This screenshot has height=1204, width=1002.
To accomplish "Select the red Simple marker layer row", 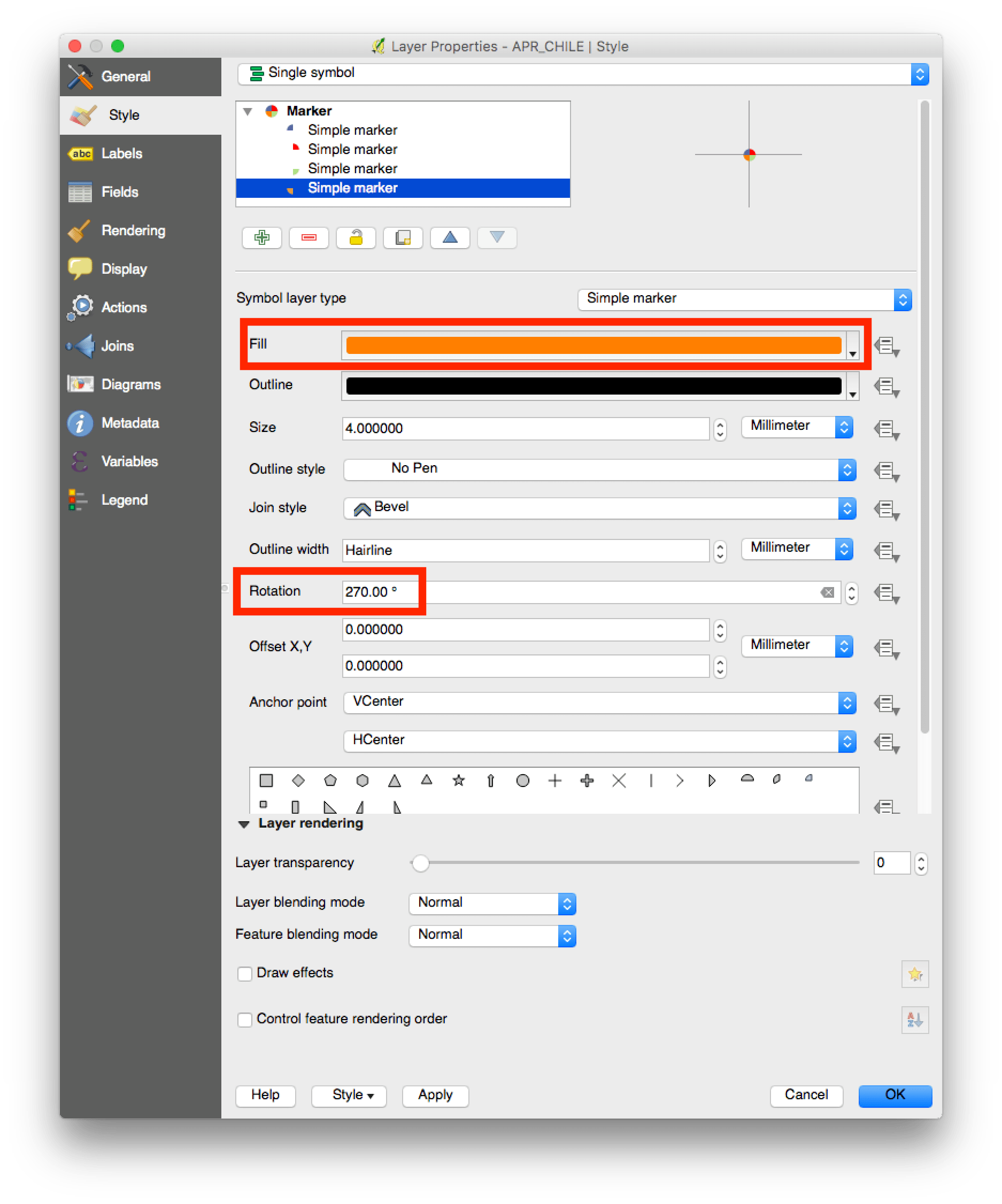I will (403, 150).
